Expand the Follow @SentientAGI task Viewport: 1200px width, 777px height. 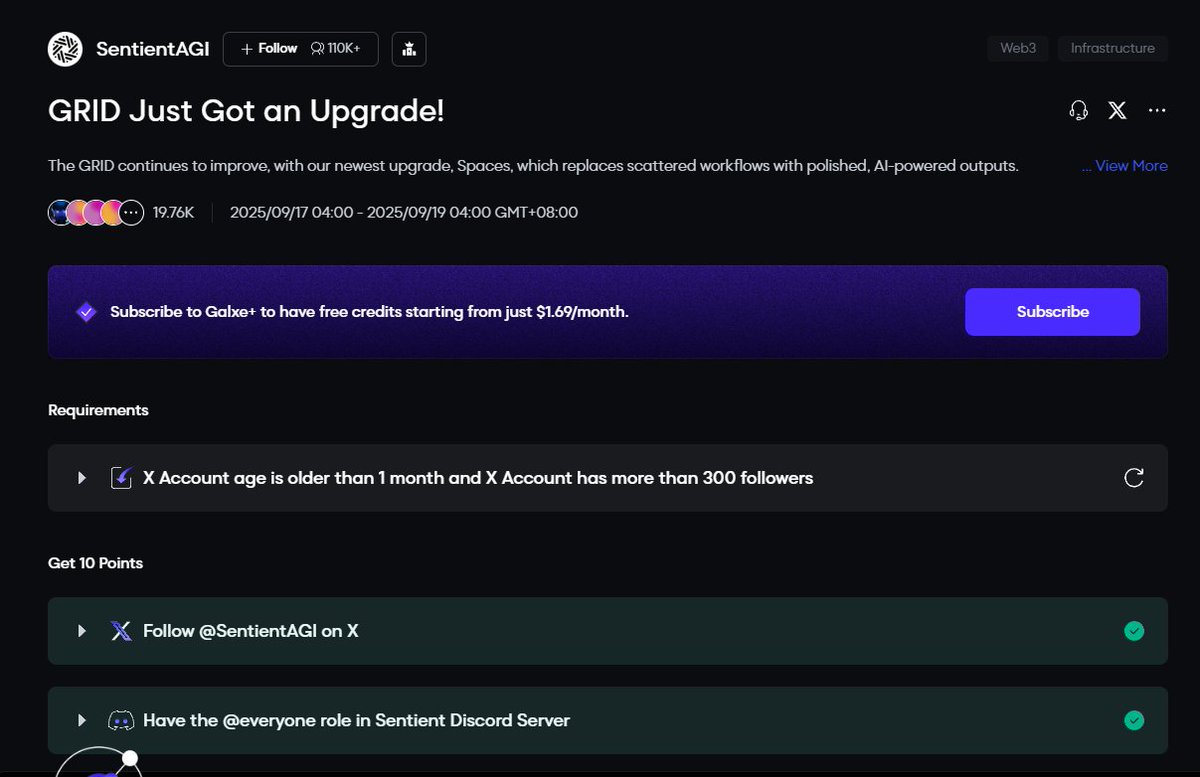click(83, 631)
